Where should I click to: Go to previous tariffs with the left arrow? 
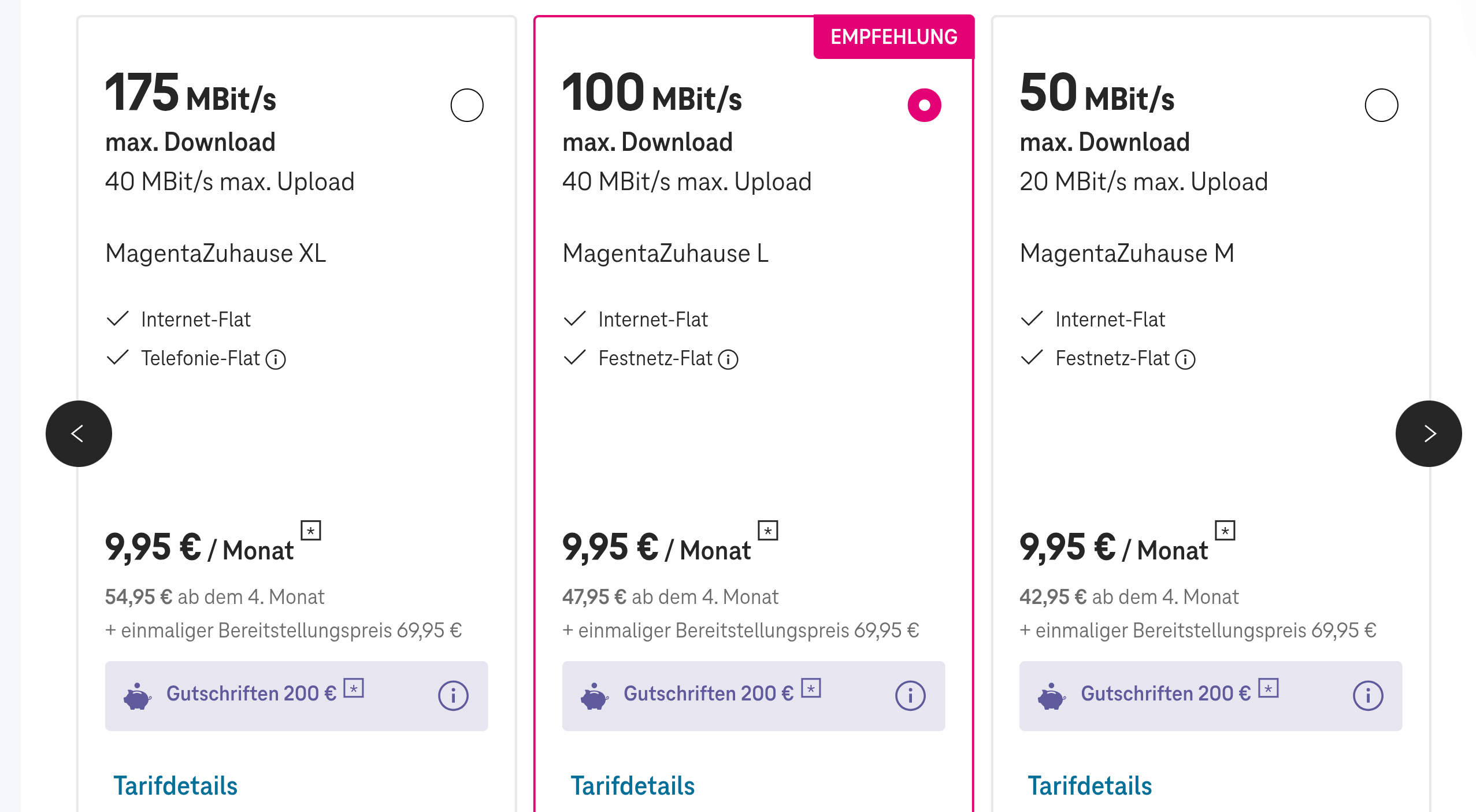(79, 433)
